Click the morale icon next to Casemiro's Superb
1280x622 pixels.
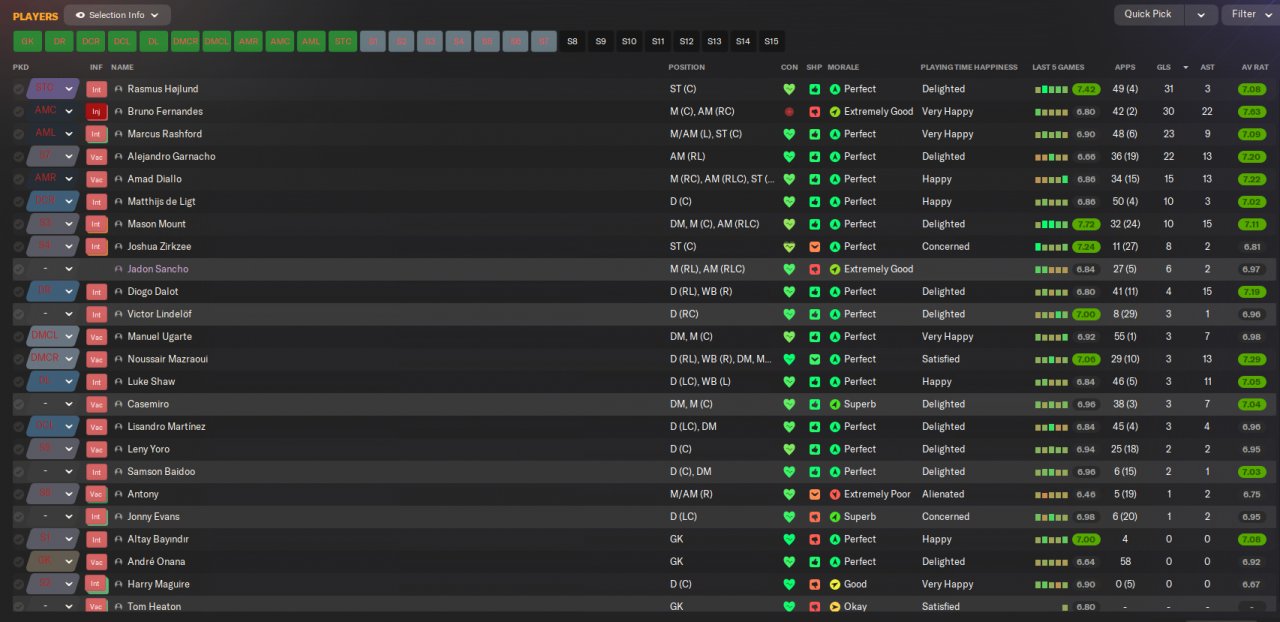835,404
